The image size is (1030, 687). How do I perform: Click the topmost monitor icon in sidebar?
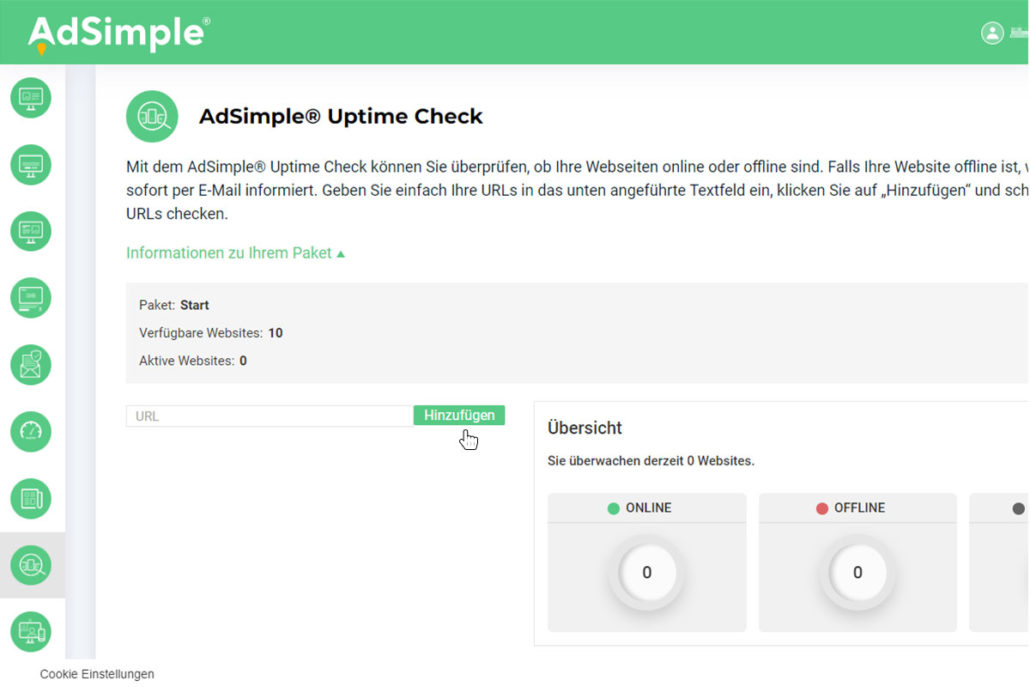pyautogui.click(x=30, y=97)
